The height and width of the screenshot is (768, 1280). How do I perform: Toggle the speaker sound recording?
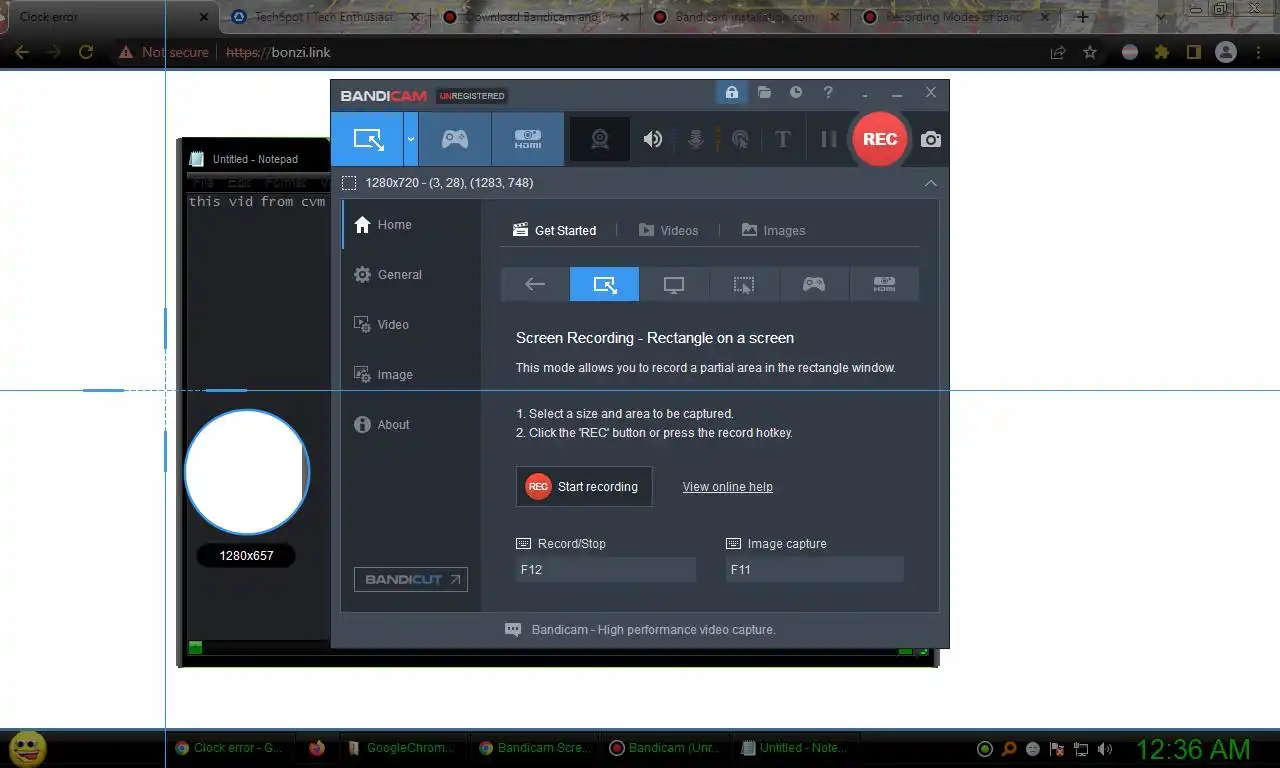click(x=653, y=139)
